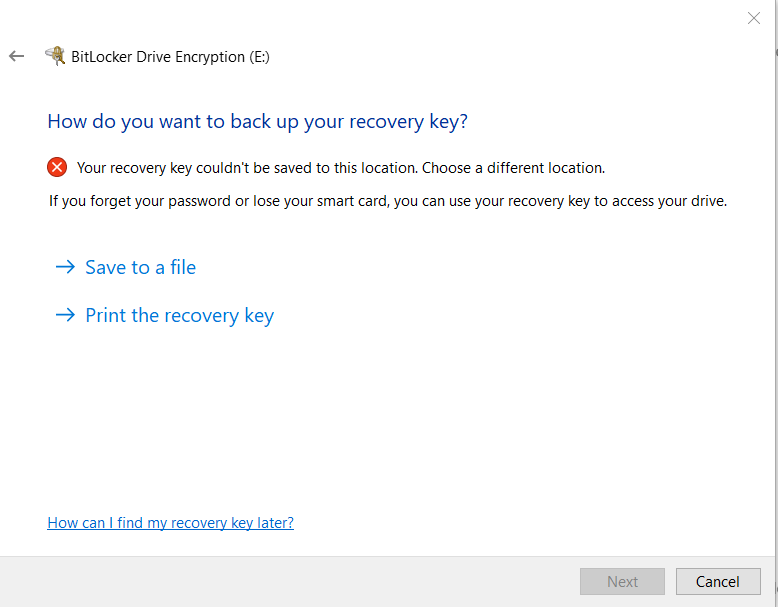Viewport: 778px width, 607px height.
Task: Click the "How do you want to back up" heading
Action: (257, 122)
